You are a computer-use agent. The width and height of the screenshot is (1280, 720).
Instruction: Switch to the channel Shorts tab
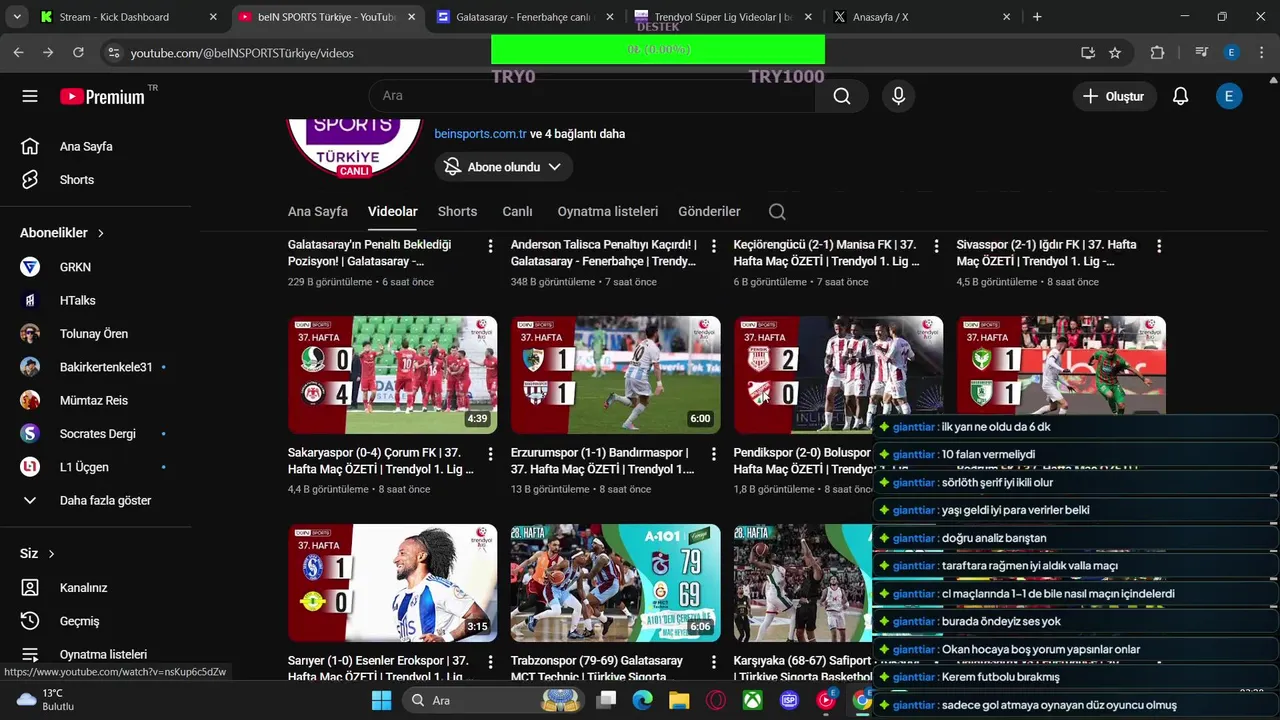click(x=457, y=211)
